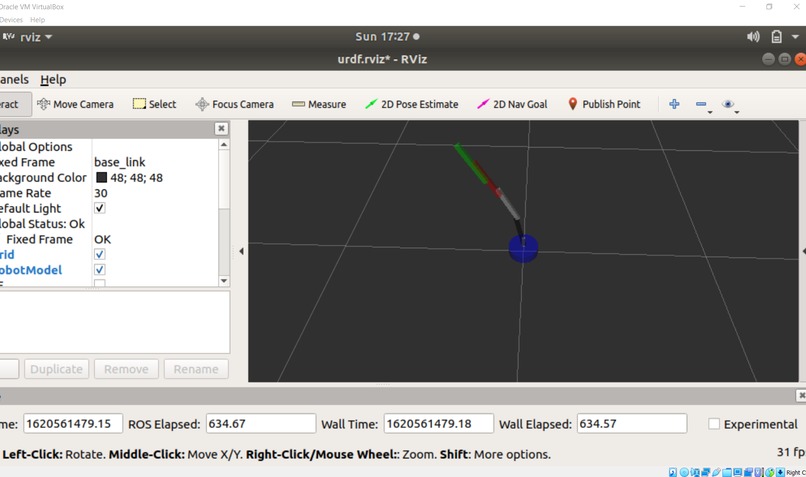Click the Background Color value 48; 48; 48
Image resolution: width=806 pixels, height=477 pixels.
[x=137, y=178]
